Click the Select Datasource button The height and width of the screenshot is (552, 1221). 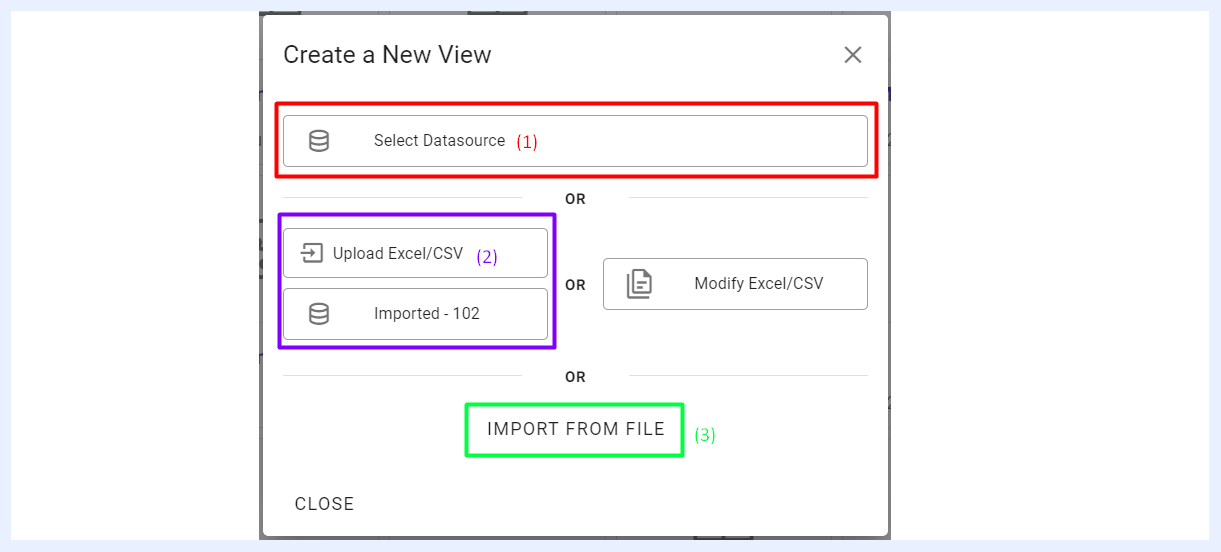click(575, 141)
